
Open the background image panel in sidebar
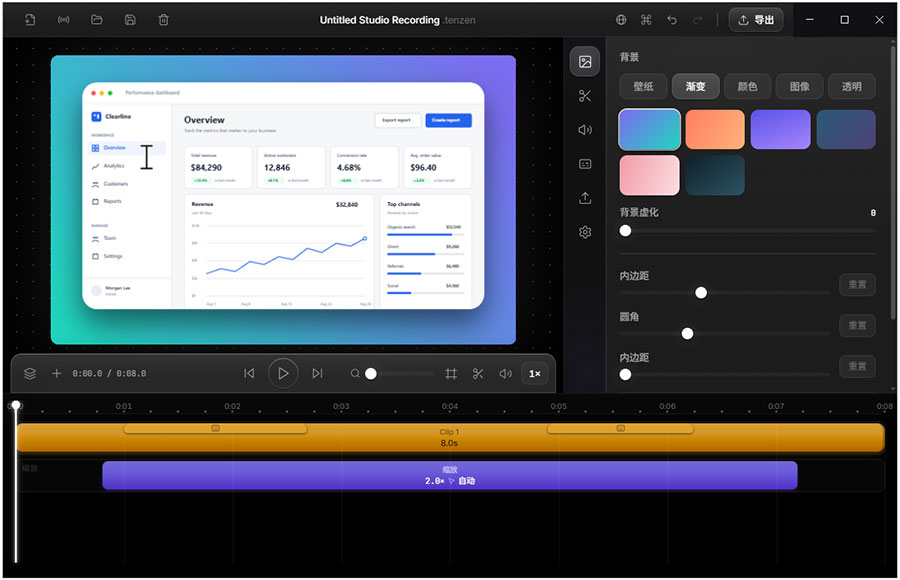coord(585,61)
